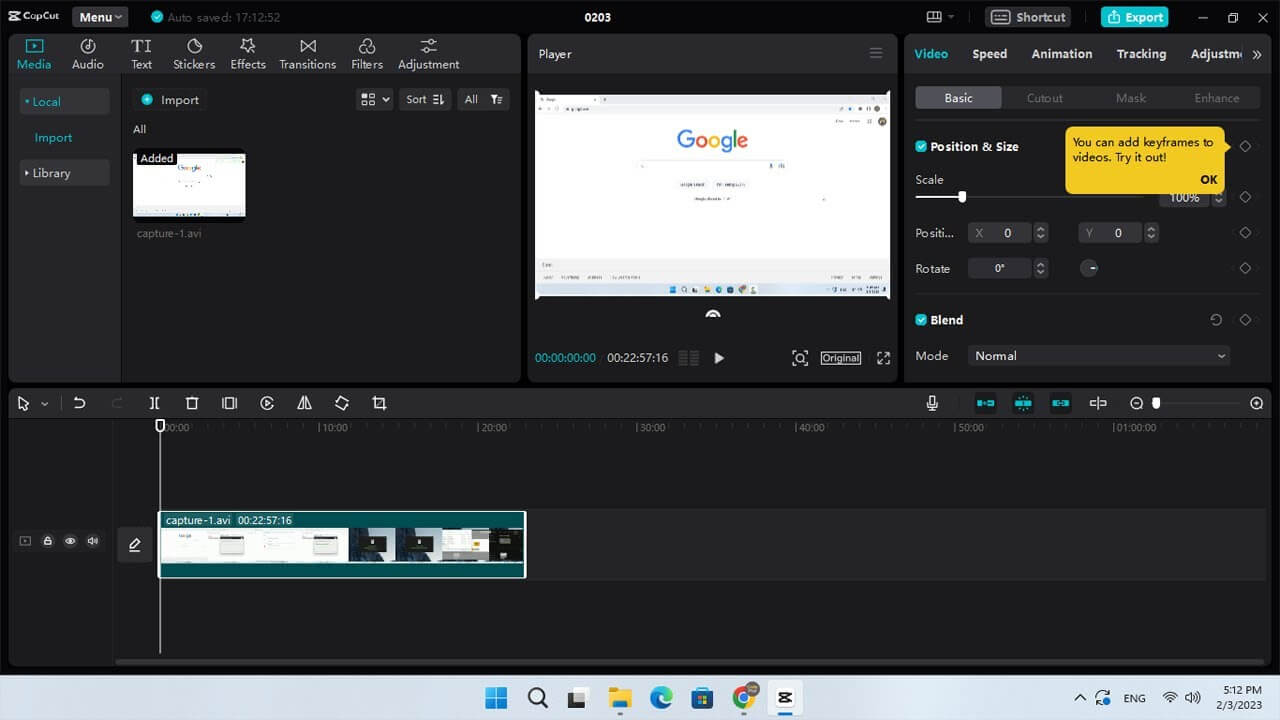This screenshot has height=720, width=1280.
Task: Click the edit cover pencil icon on the track
Action: coord(135,545)
